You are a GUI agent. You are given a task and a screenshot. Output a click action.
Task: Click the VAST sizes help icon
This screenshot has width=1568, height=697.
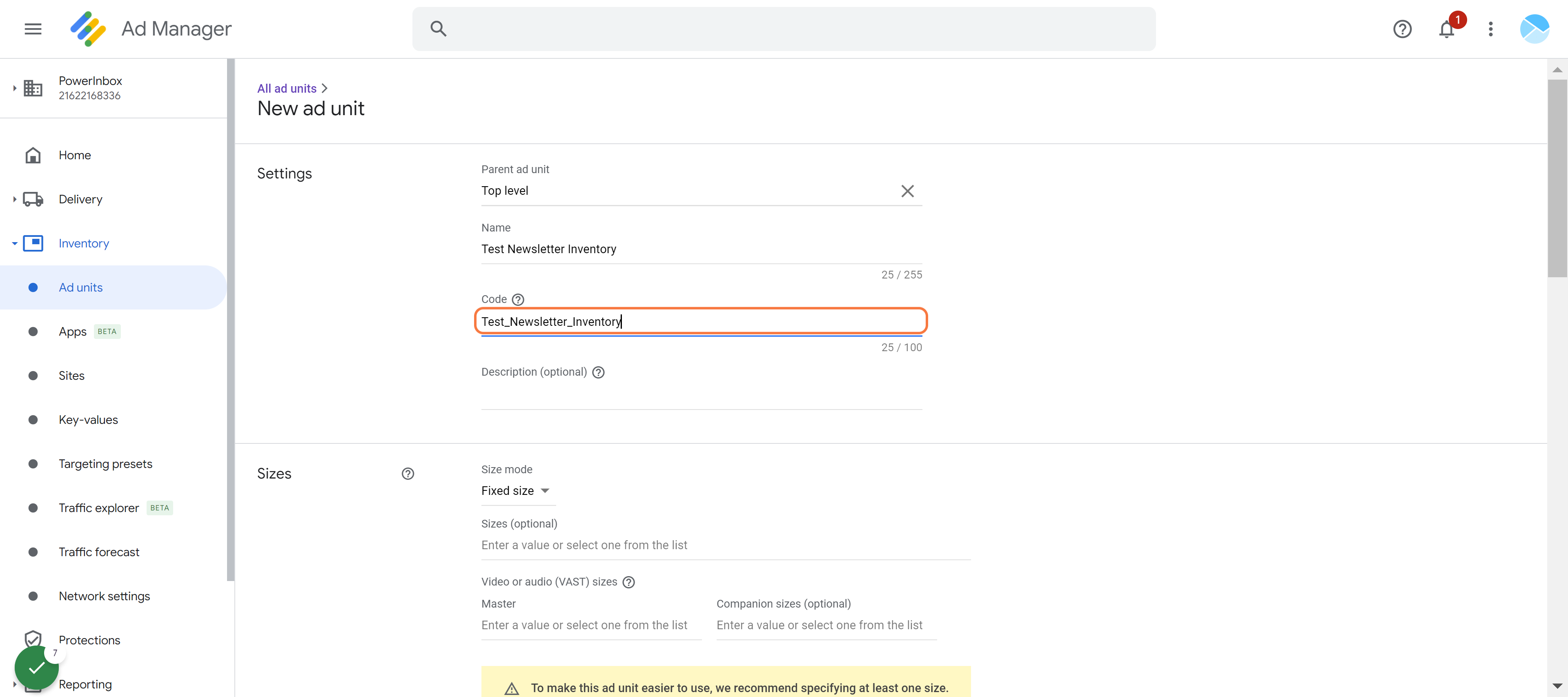(x=629, y=582)
